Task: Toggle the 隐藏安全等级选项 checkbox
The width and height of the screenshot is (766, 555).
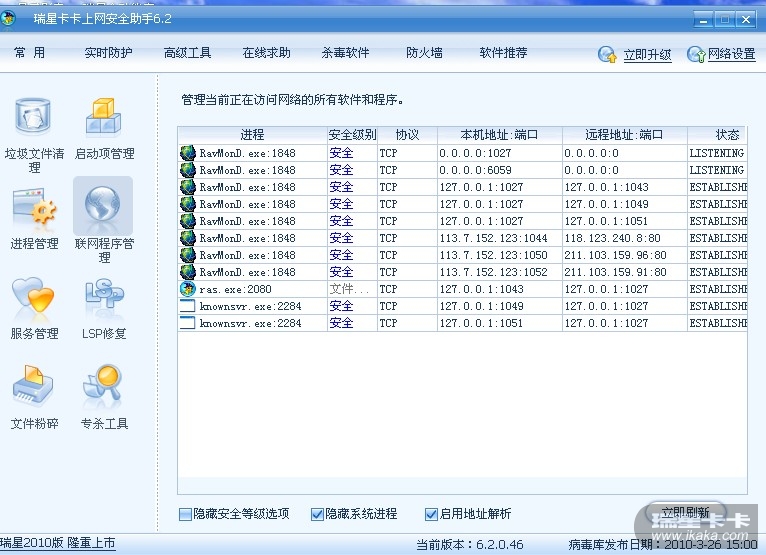Action: [x=185, y=514]
